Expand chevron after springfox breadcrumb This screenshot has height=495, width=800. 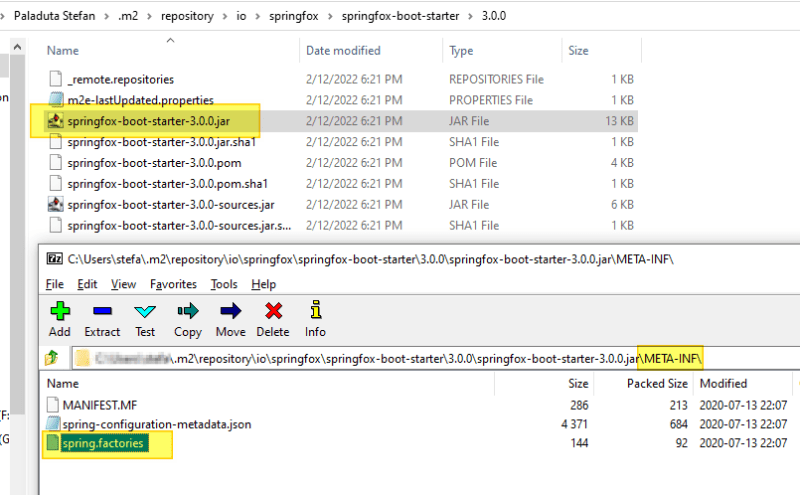pos(330,16)
